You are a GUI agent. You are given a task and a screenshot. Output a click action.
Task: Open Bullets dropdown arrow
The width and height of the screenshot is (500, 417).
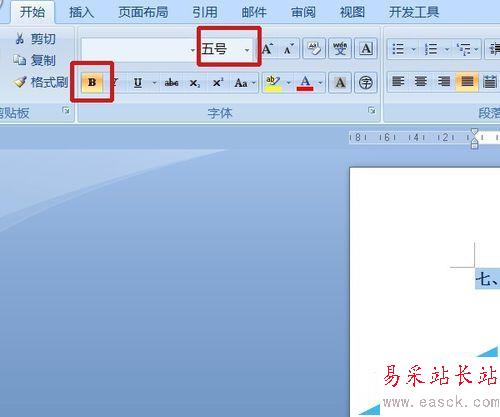pos(413,49)
